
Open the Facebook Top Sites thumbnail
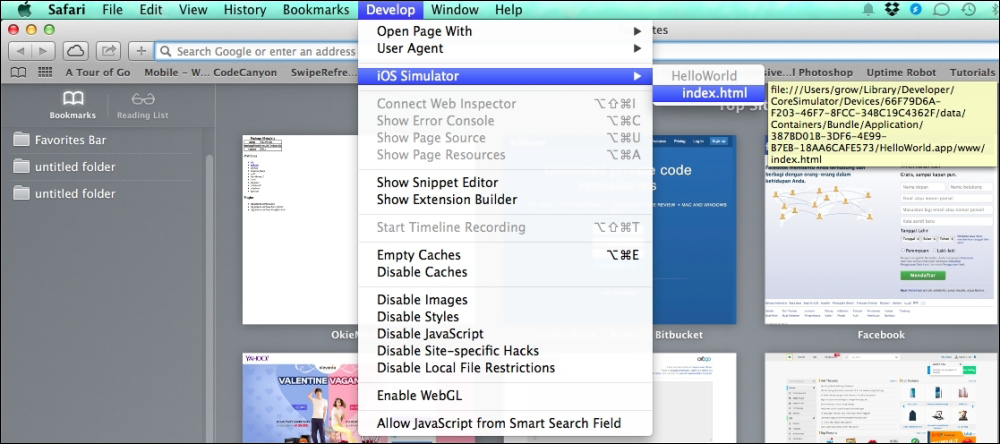[880, 230]
